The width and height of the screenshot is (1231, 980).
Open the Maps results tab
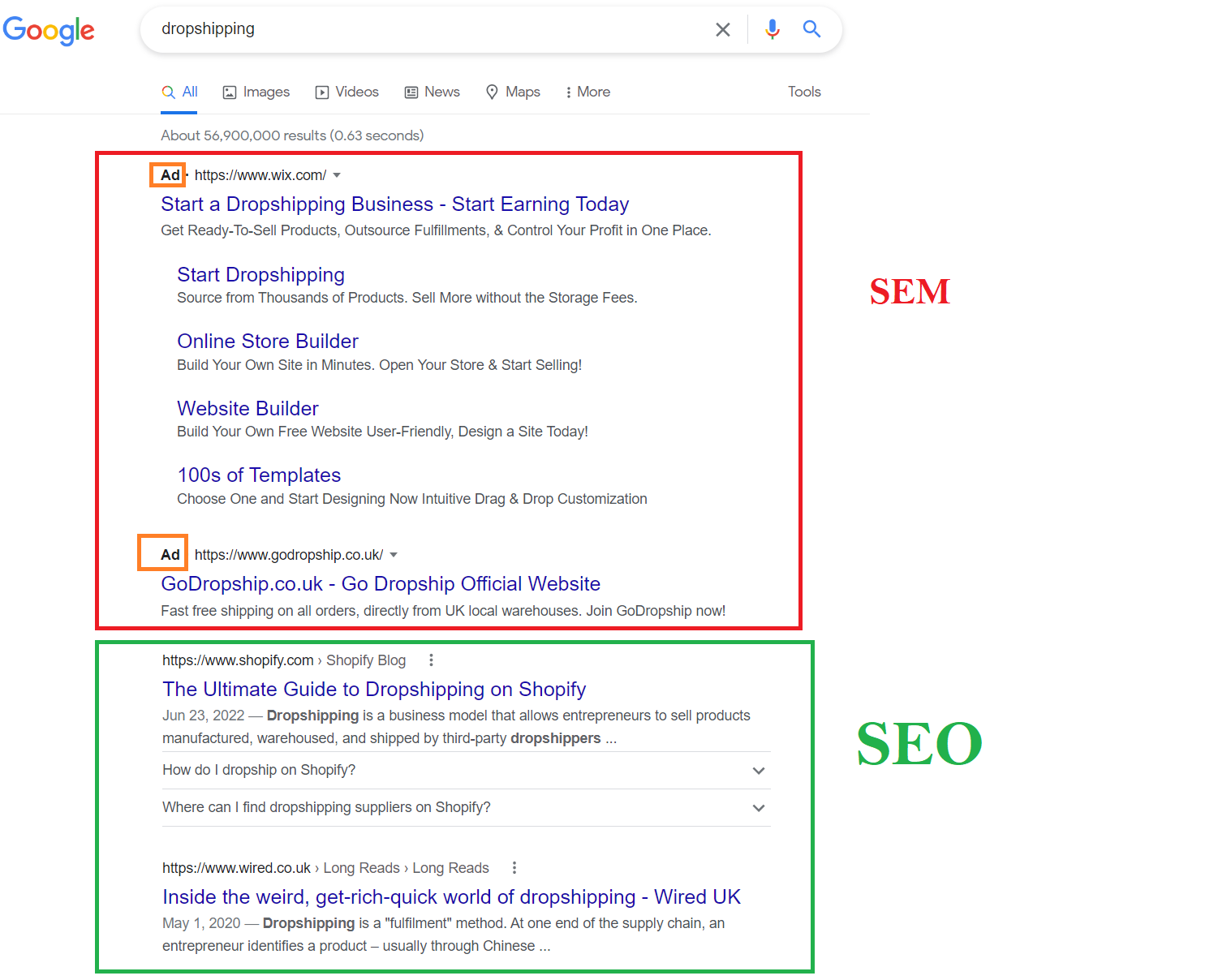[513, 92]
